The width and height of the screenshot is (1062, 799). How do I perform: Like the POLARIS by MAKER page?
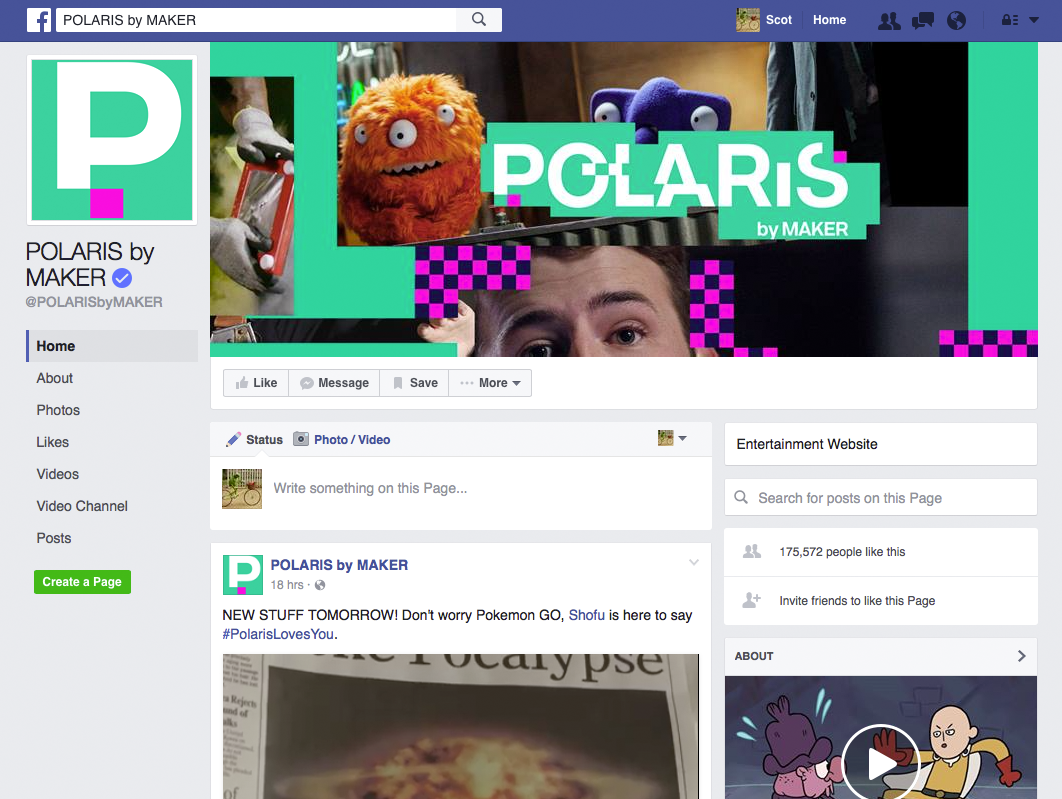(x=255, y=383)
